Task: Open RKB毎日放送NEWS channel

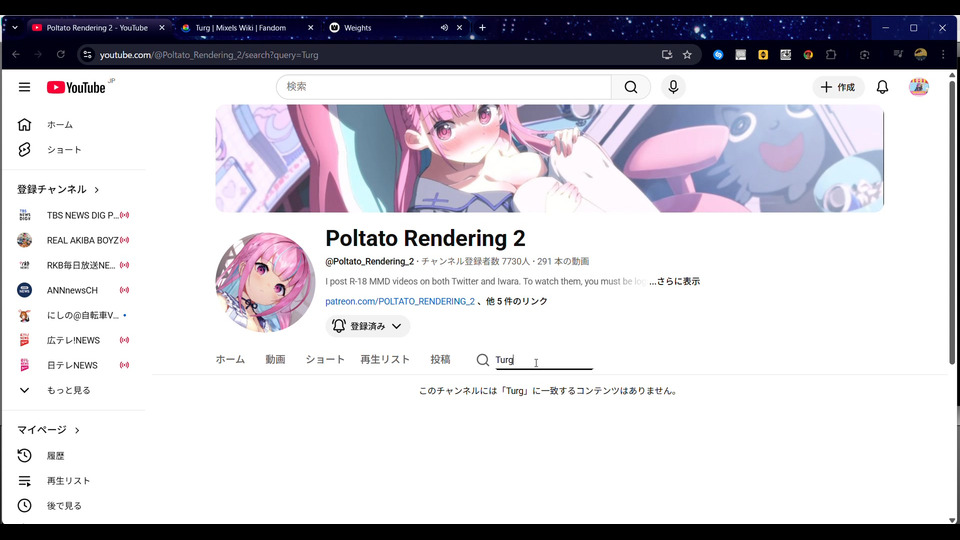Action: [73, 265]
